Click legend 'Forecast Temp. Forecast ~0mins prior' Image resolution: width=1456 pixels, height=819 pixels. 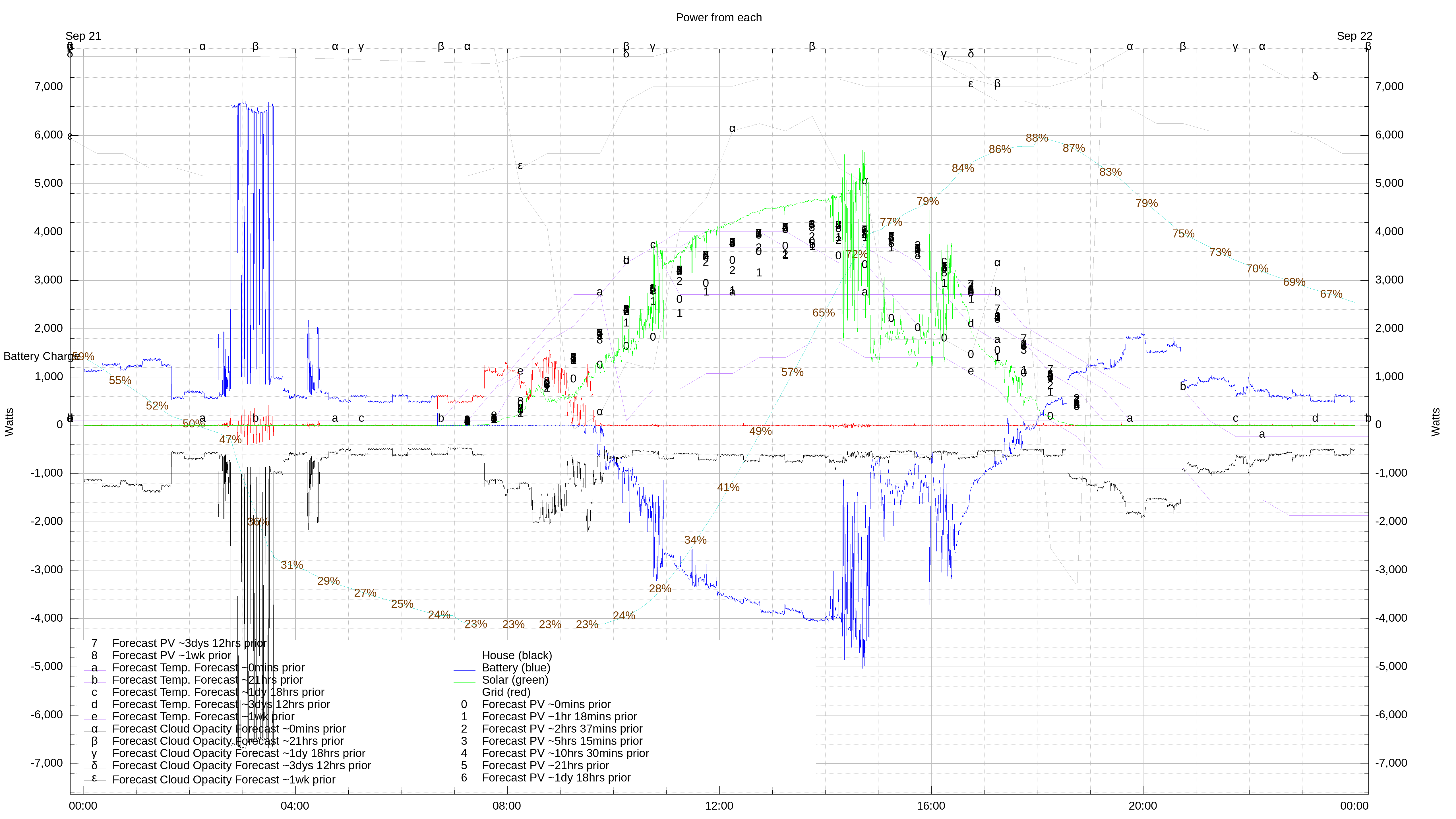tap(208, 667)
